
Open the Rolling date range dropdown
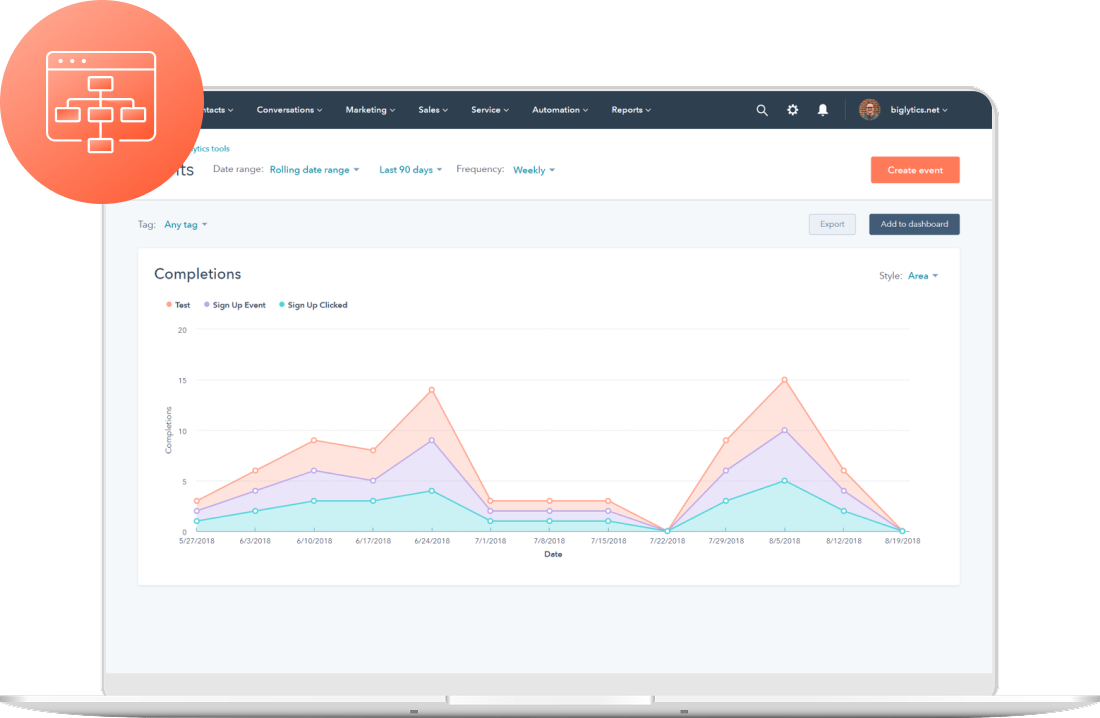pos(314,169)
